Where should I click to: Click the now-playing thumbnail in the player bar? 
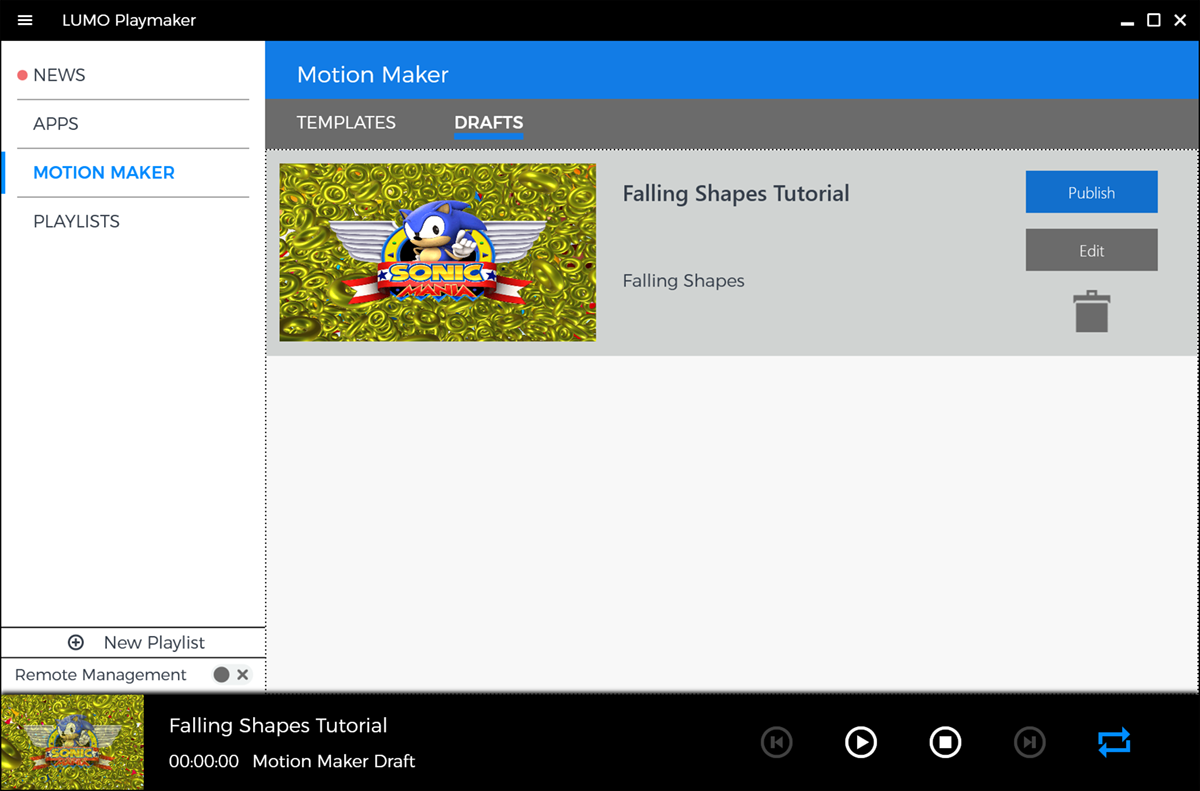[72, 742]
